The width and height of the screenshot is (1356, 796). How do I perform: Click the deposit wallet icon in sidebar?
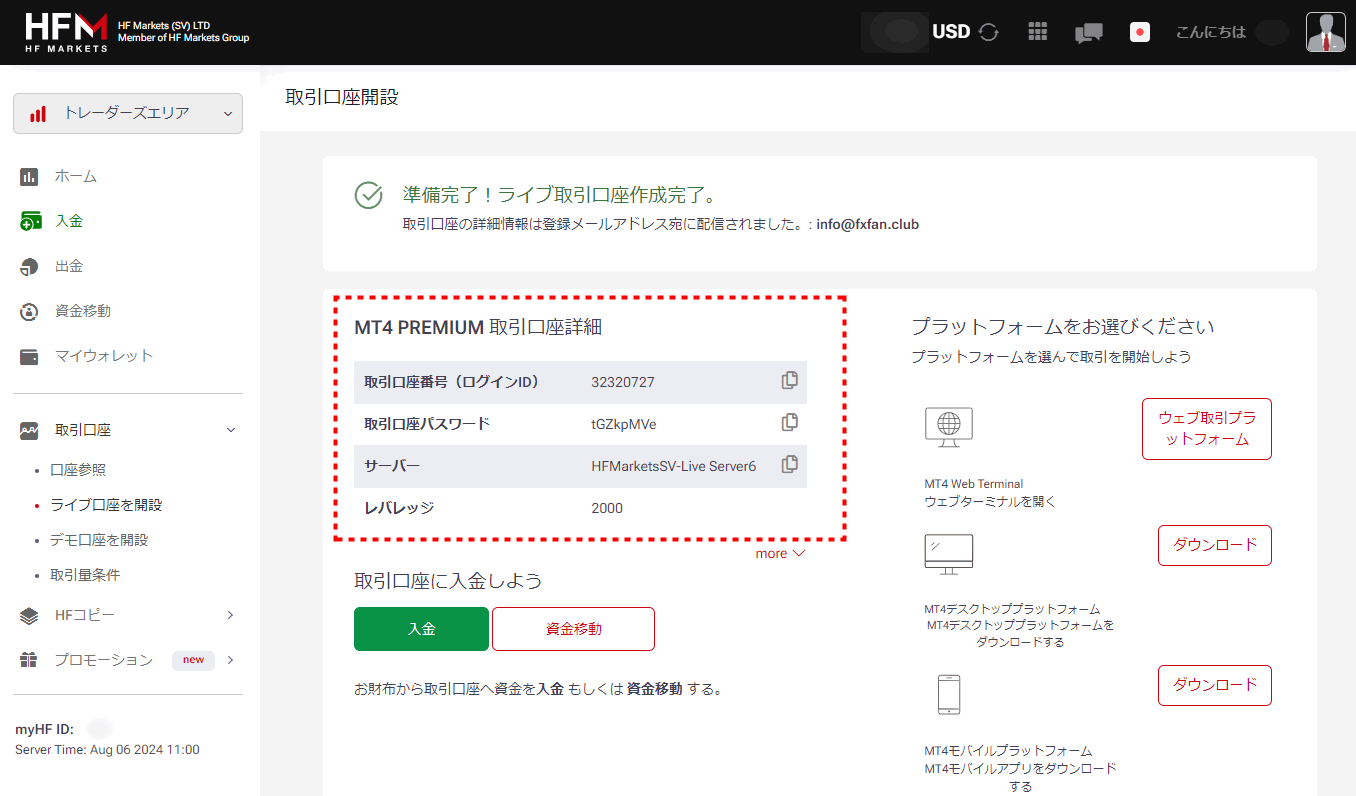point(30,221)
